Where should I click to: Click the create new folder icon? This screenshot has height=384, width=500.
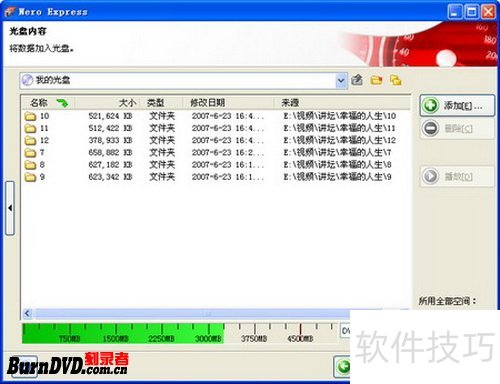[376, 80]
